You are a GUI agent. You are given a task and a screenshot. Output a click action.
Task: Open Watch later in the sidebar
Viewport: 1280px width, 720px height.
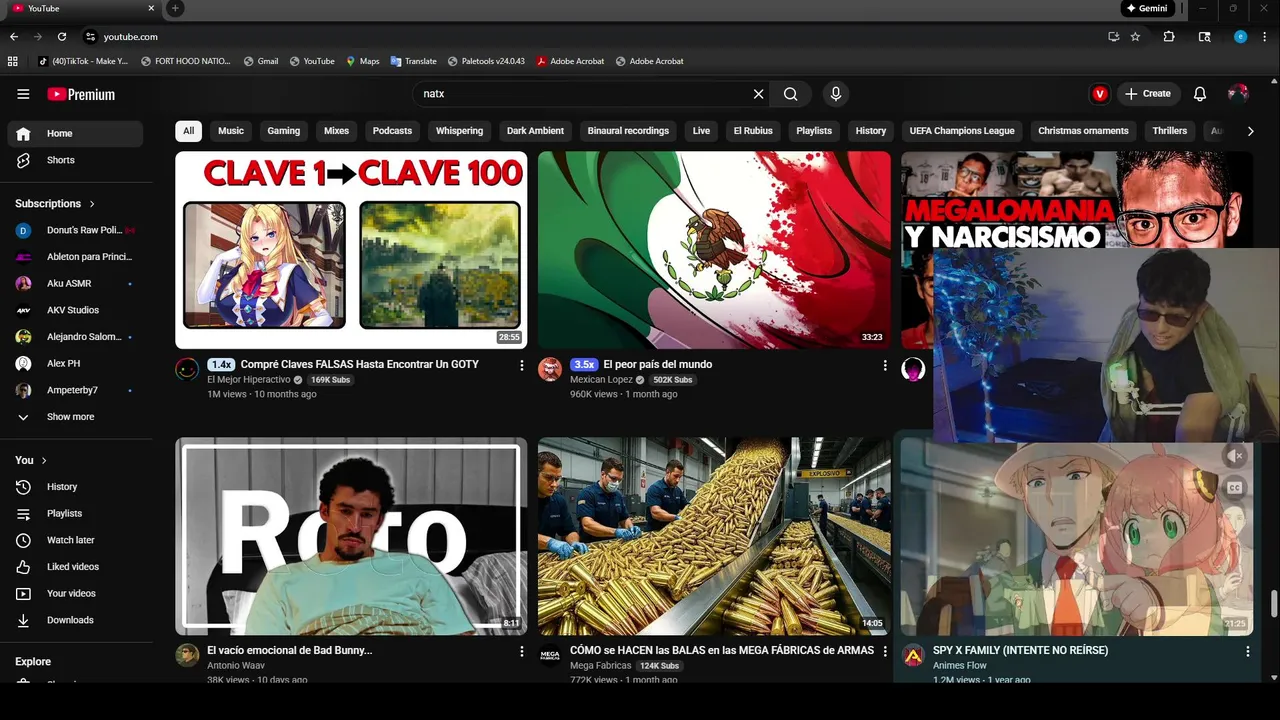75,540
